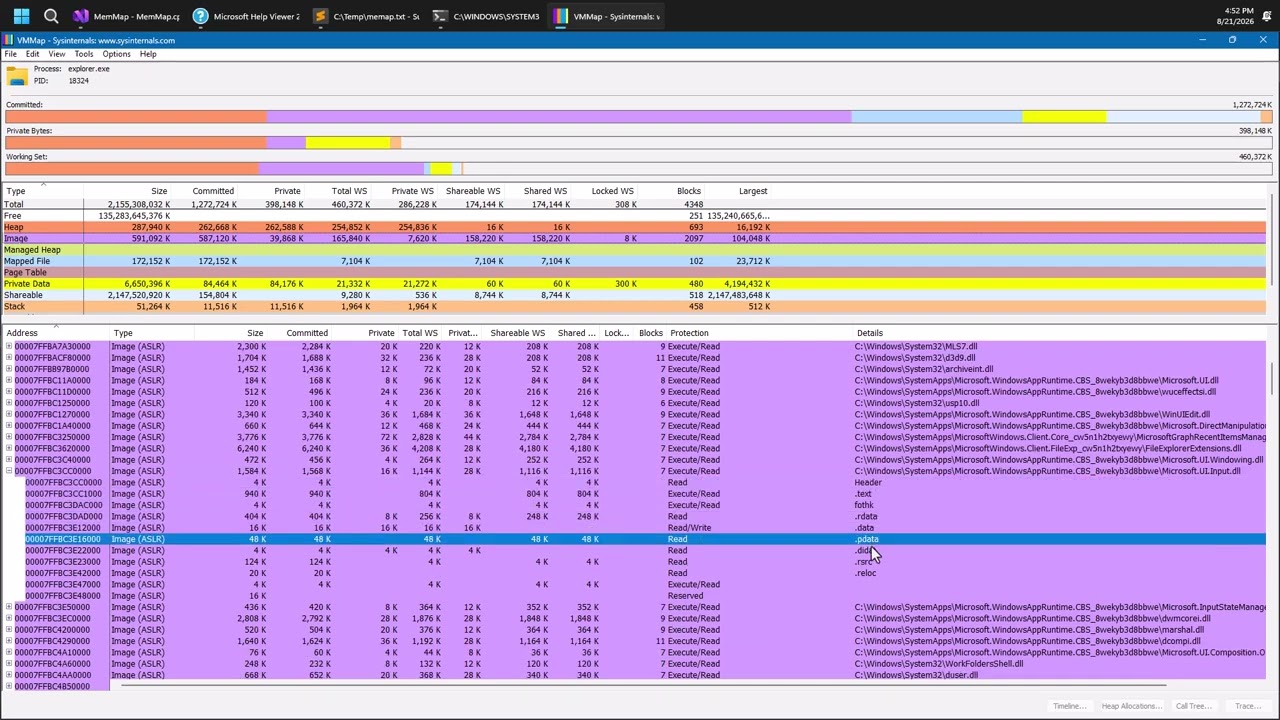Viewport: 1280px width, 720px height.
Task: Click the Heap Allocations... button
Action: [x=1131, y=706]
